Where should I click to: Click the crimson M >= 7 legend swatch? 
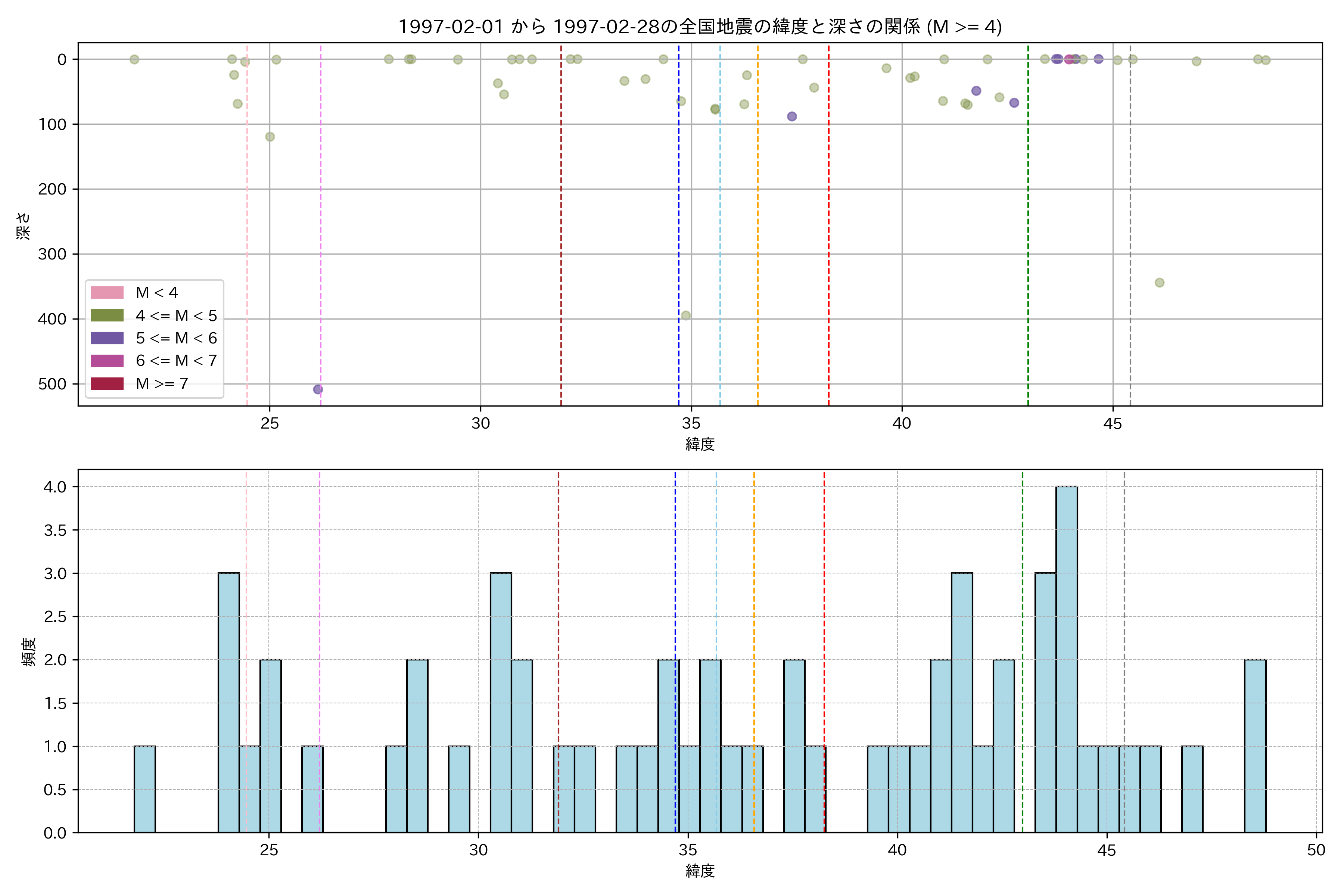pyautogui.click(x=107, y=383)
